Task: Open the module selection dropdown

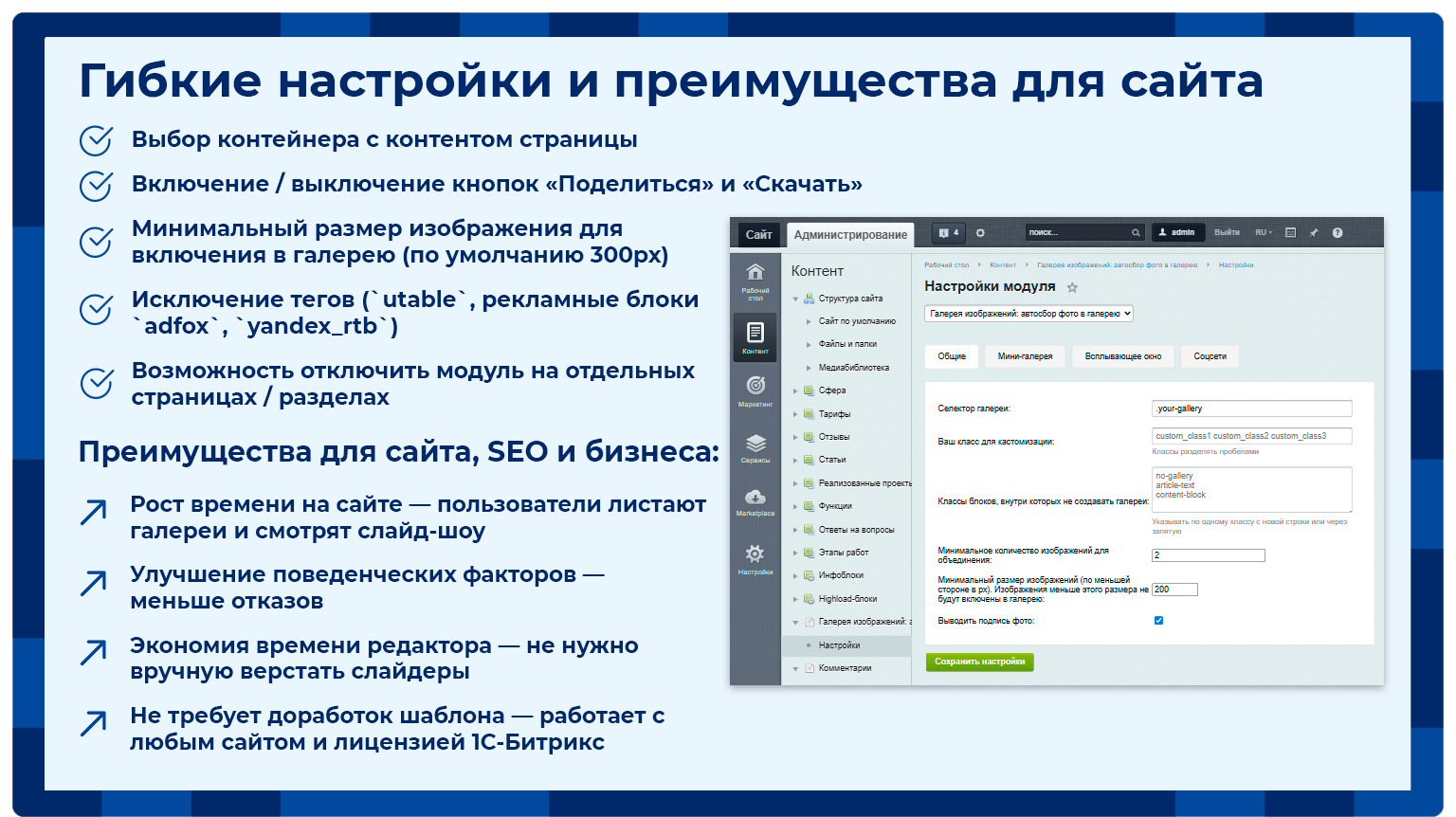Action: pyautogui.click(x=1028, y=314)
